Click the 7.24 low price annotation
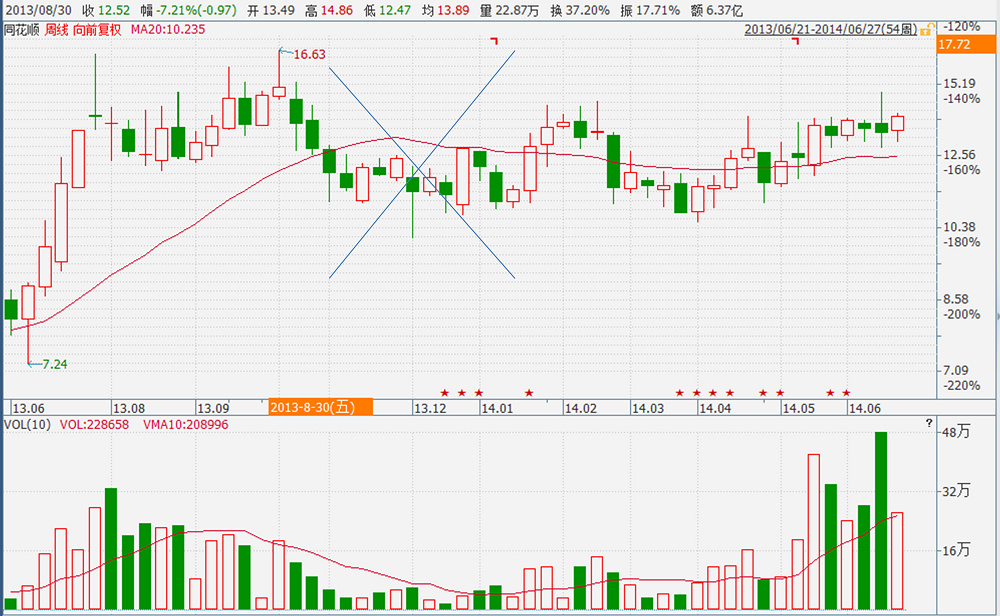 tap(55, 365)
